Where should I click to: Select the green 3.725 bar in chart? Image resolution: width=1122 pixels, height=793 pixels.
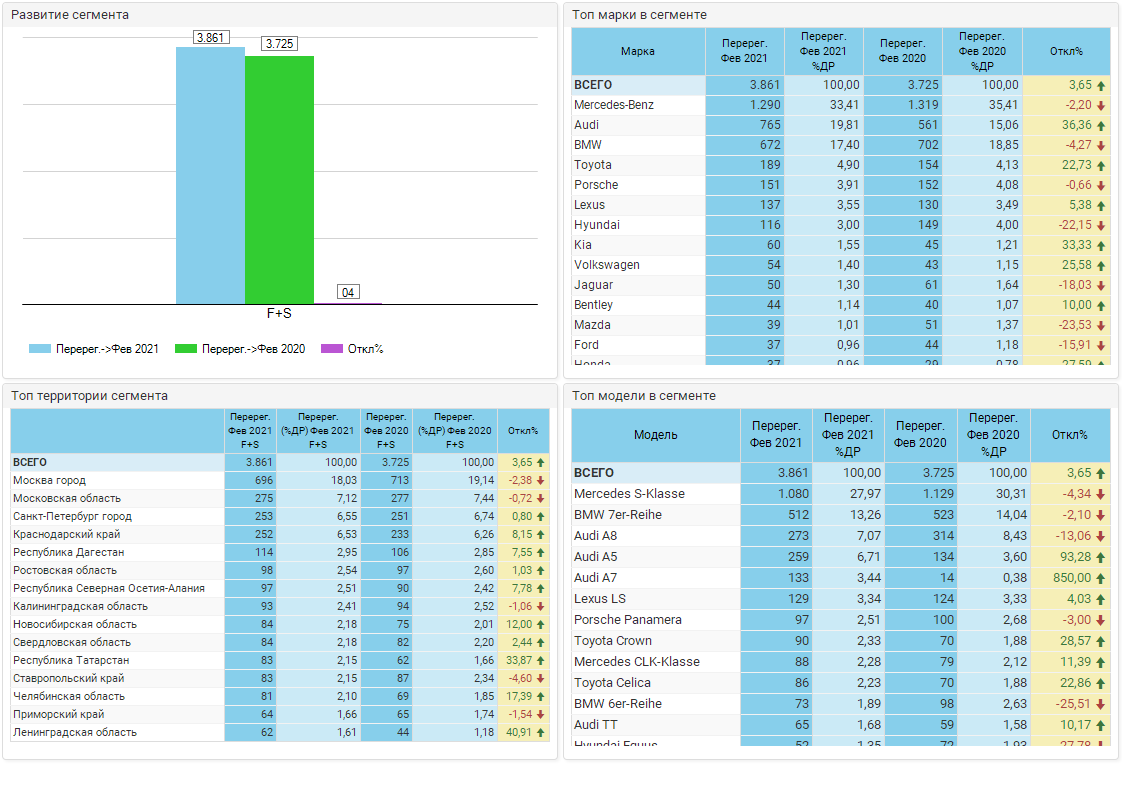tap(279, 180)
